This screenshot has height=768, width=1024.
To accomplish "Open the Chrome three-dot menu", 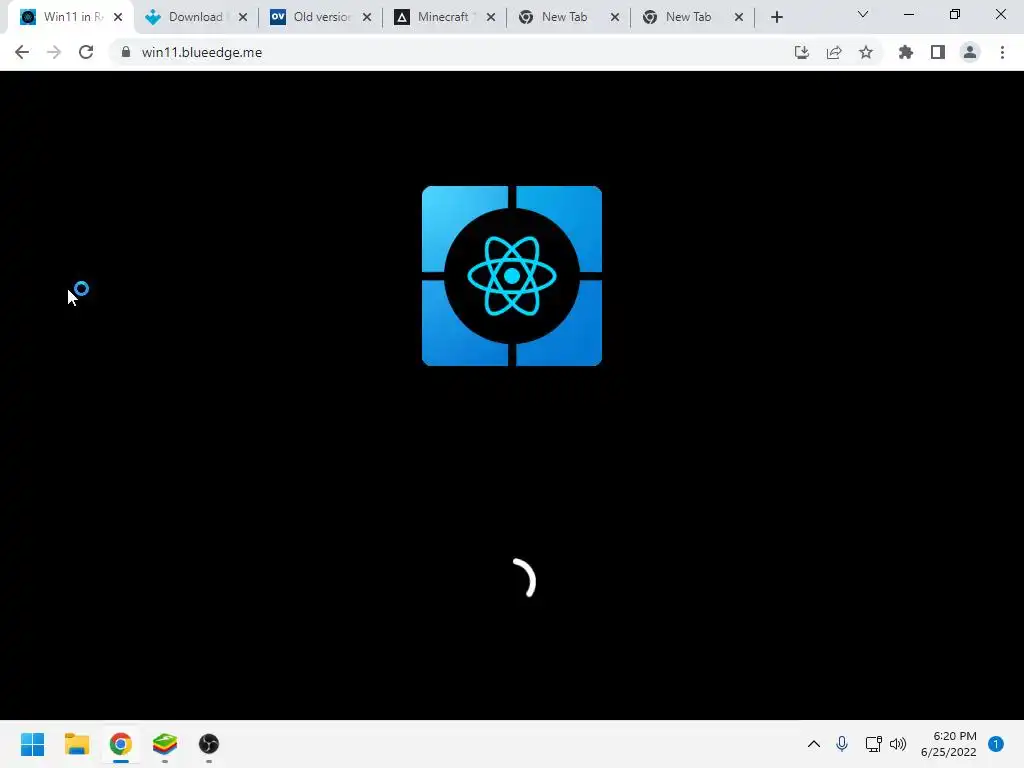I will (x=1002, y=52).
